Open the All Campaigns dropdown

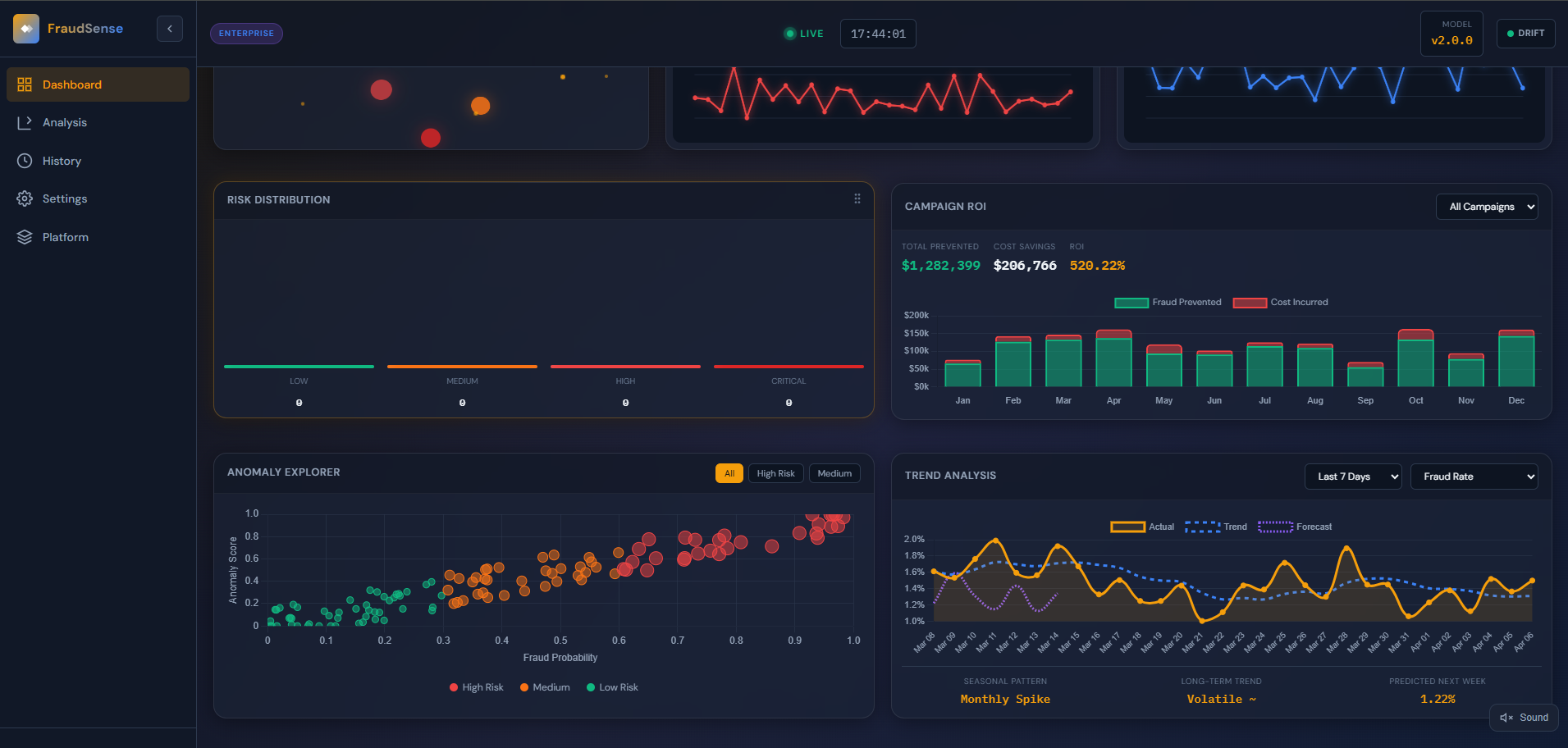1487,207
